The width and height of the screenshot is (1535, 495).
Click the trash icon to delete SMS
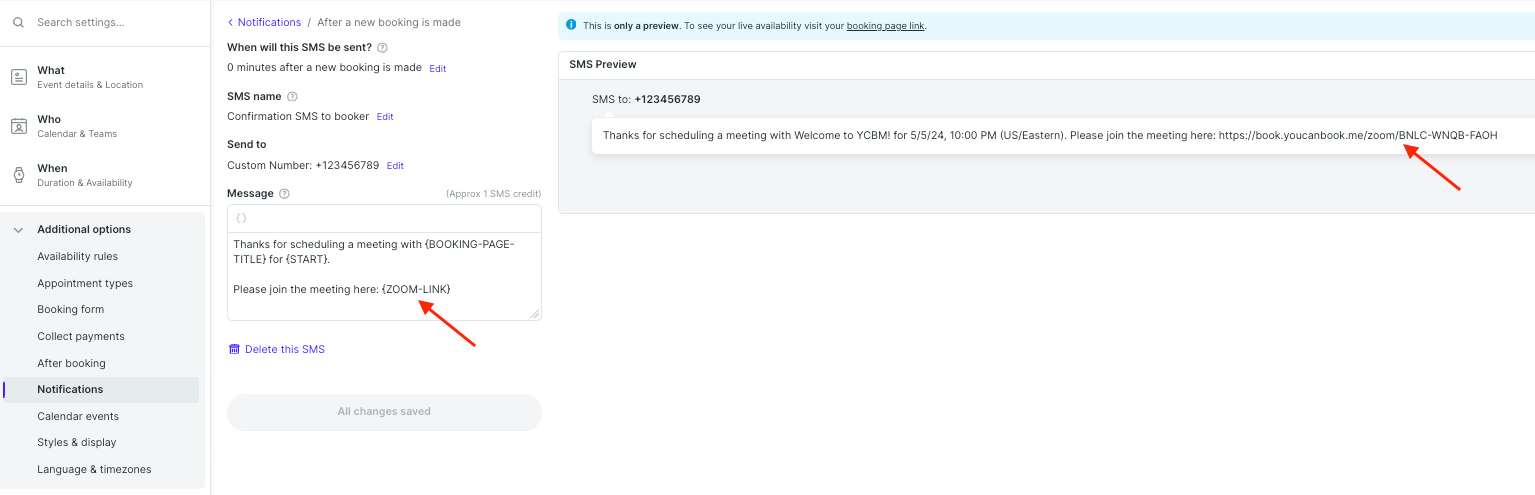(234, 349)
